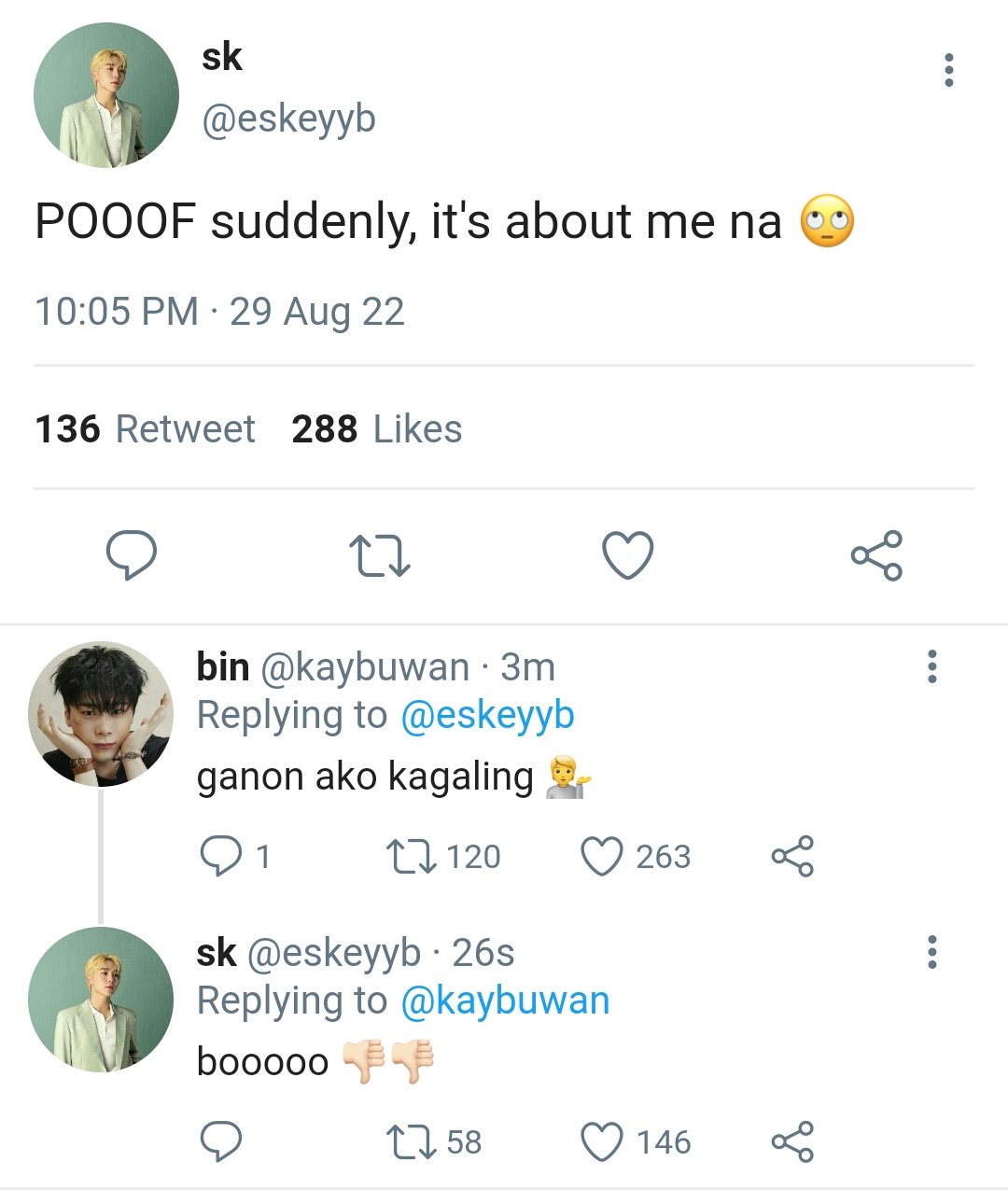This screenshot has width=1008, height=1190.
Task: Like the main tweet with the heart icon
Action: pos(627,555)
